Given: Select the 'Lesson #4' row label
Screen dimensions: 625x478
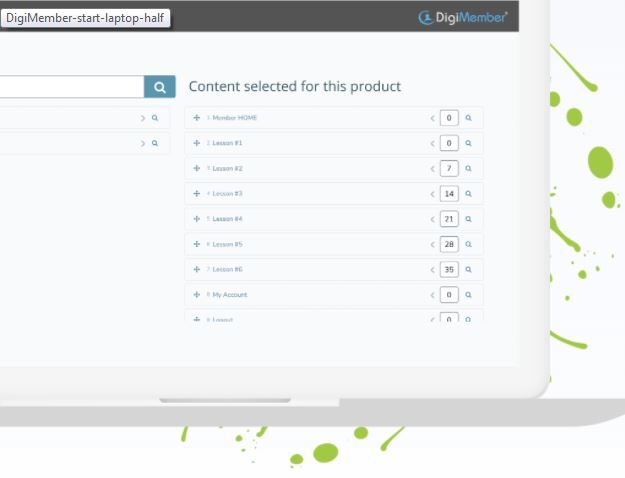Looking at the screenshot, I should click(227, 219).
